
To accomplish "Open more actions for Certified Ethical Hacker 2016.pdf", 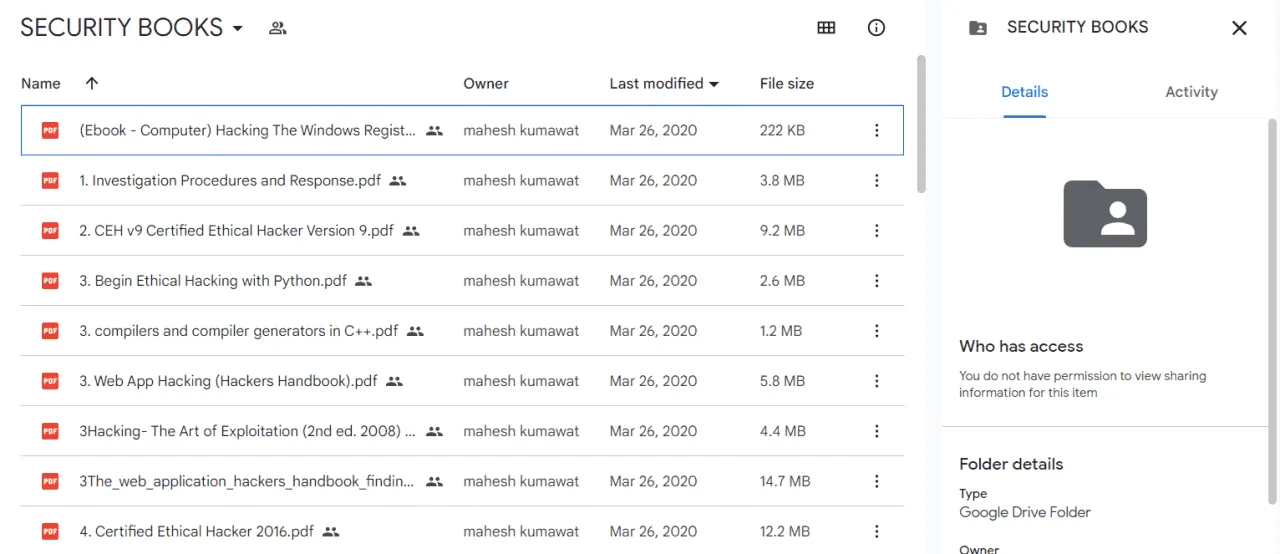I will point(876,531).
